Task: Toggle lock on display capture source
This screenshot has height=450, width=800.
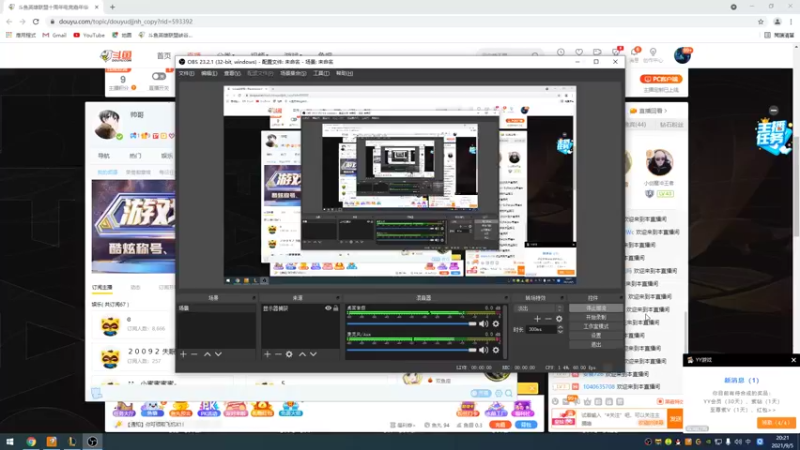Action: pyautogui.click(x=336, y=308)
